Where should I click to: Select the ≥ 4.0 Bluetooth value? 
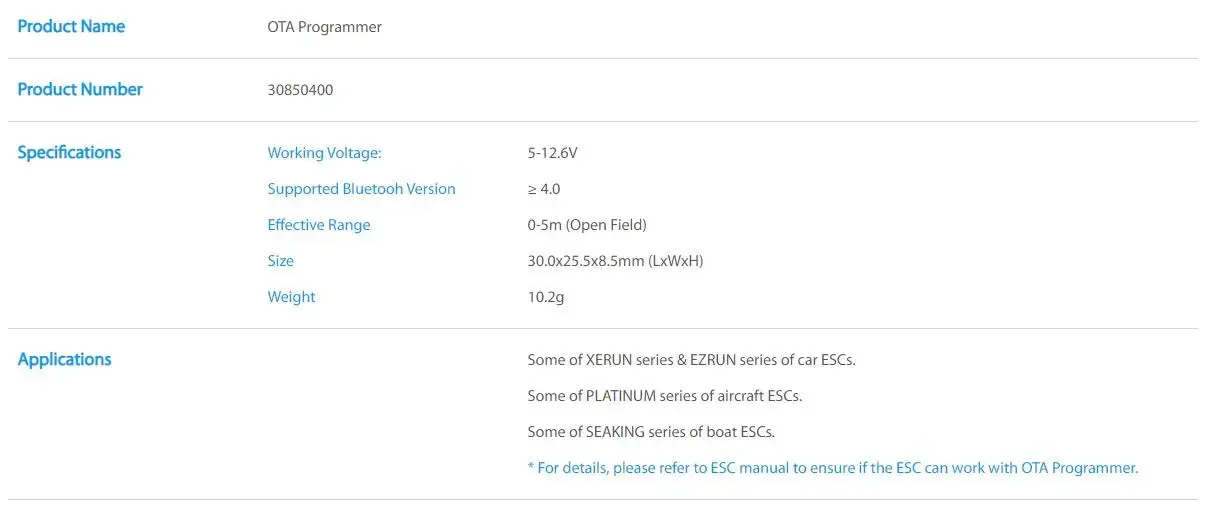tap(544, 189)
